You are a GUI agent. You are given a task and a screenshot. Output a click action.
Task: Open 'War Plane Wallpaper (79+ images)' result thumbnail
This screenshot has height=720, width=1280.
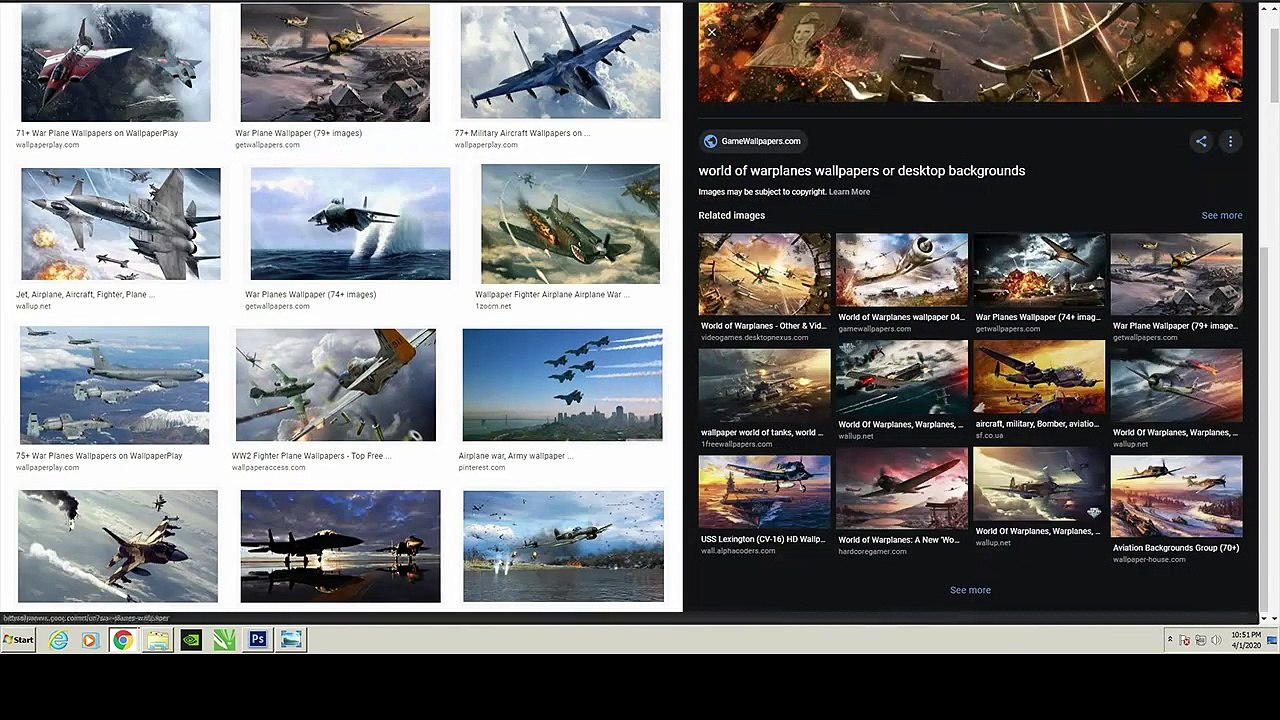[335, 63]
